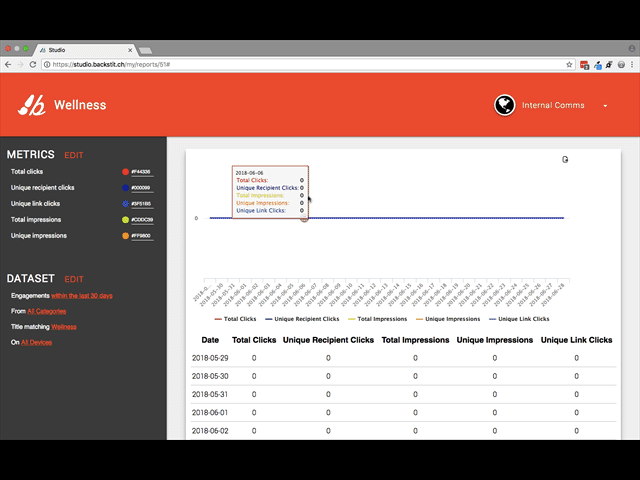
Task: Bookmark the page with the star icon
Action: coord(569,64)
